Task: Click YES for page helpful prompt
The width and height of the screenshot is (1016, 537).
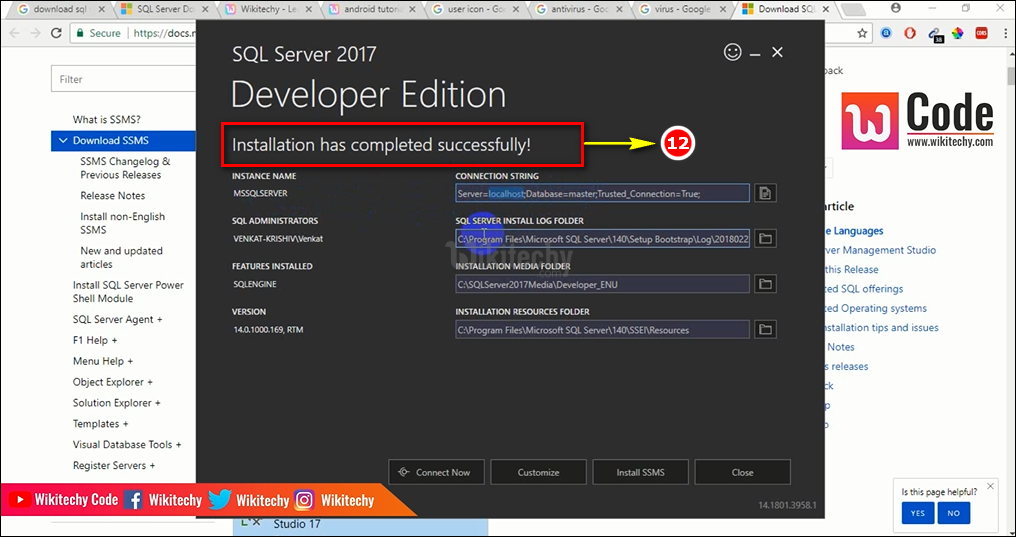Action: [917, 513]
